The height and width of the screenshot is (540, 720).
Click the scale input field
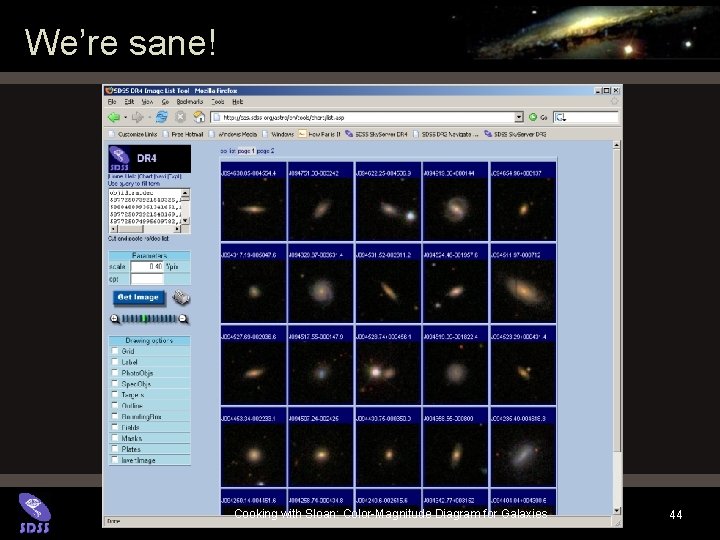[147, 266]
